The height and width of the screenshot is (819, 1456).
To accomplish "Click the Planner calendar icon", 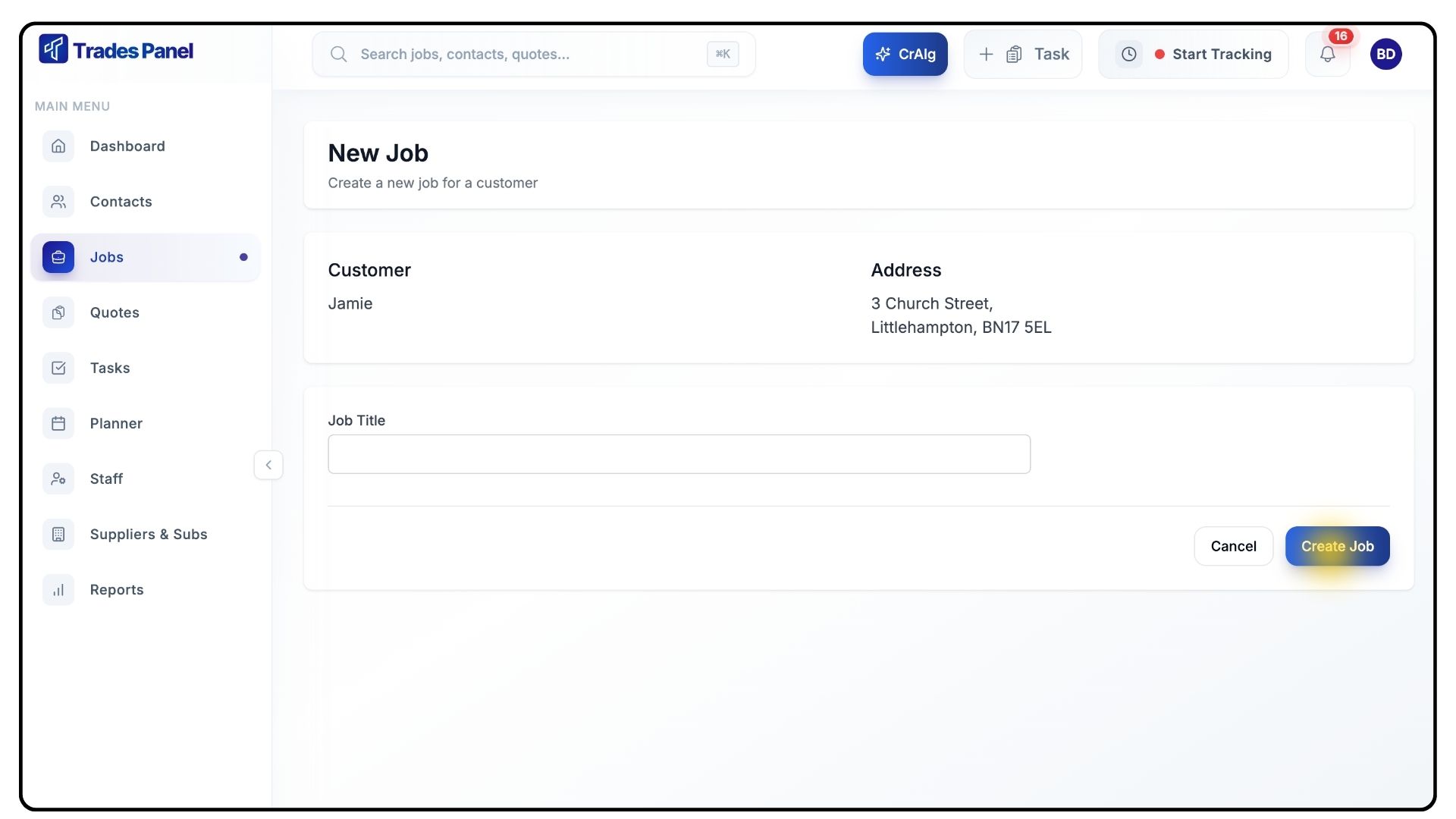I will pos(58,423).
